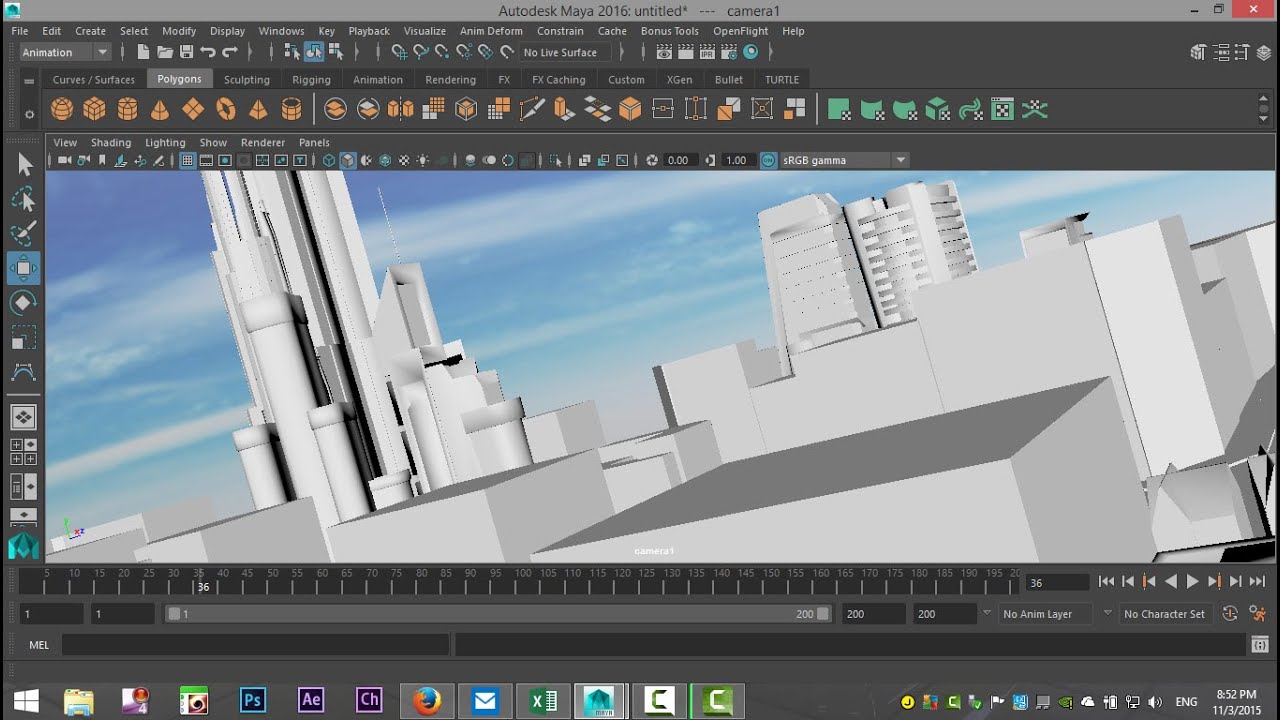Open the shelf options gear menu

click(x=29, y=114)
